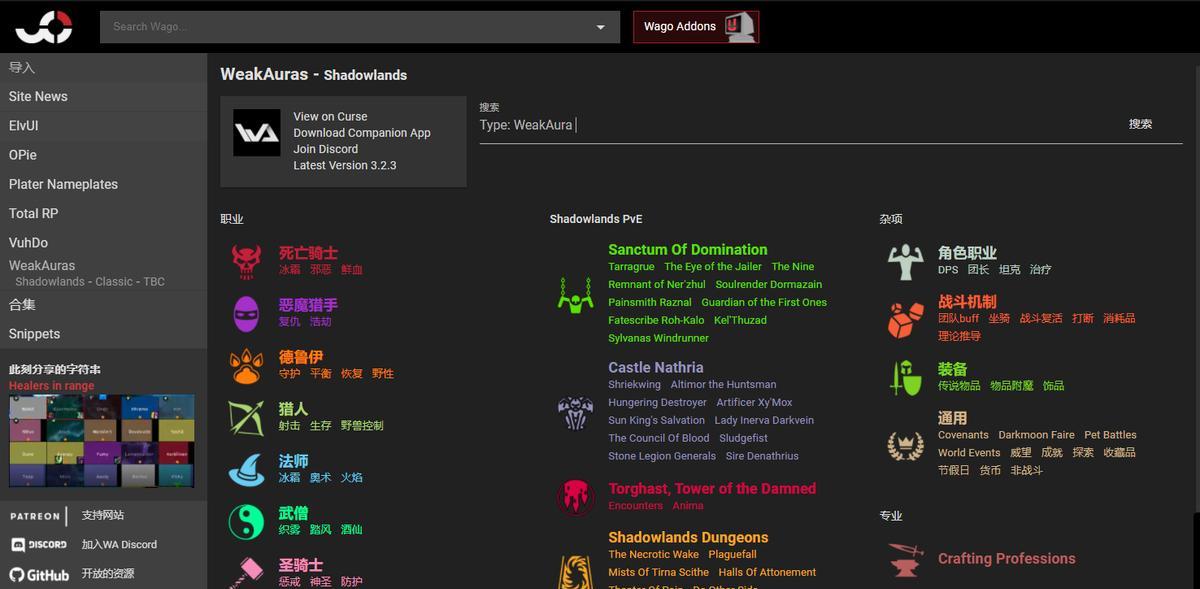The height and width of the screenshot is (589, 1200).
Task: Click into the Search Wago field
Action: click(x=346, y=27)
